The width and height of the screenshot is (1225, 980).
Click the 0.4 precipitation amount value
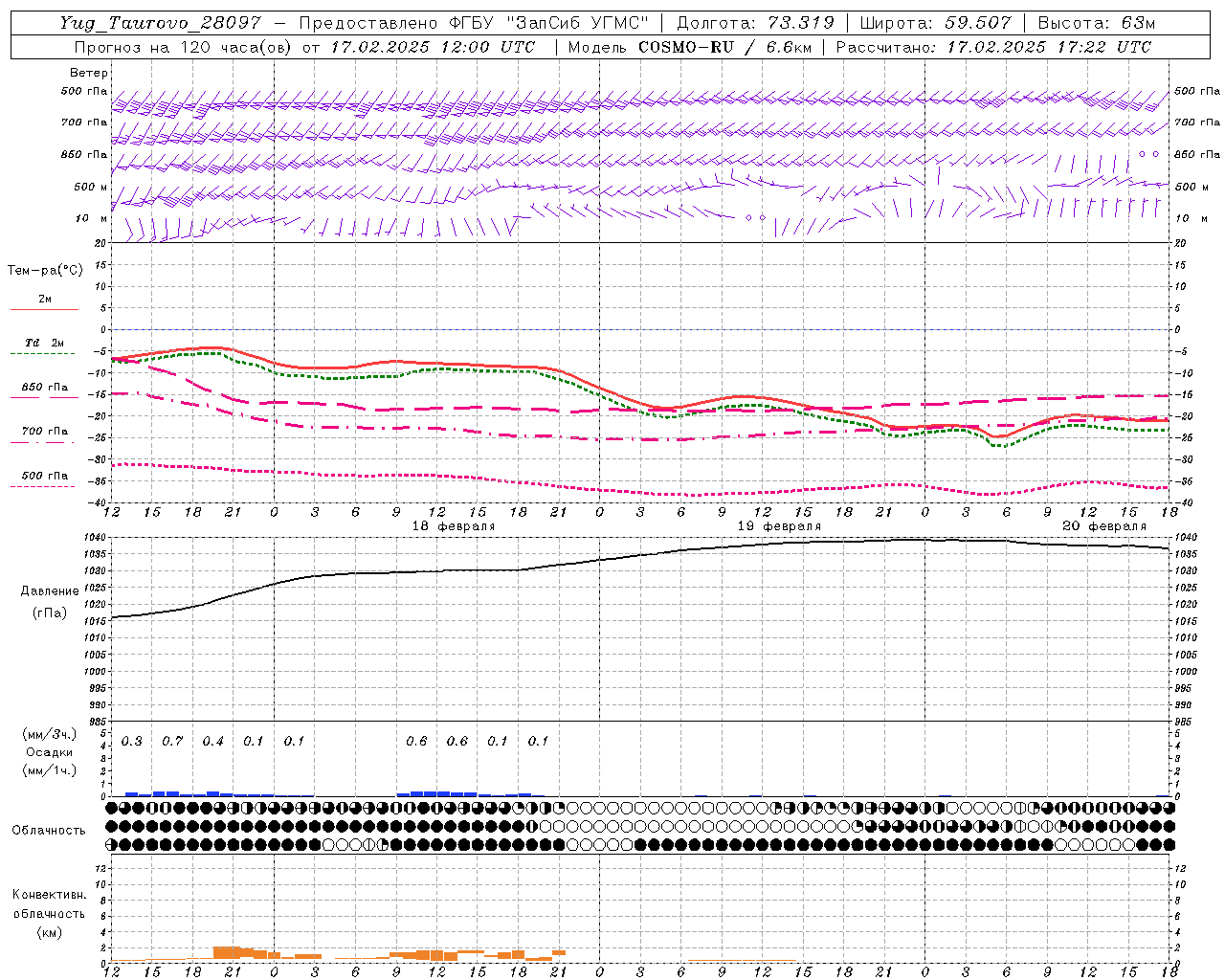click(212, 742)
